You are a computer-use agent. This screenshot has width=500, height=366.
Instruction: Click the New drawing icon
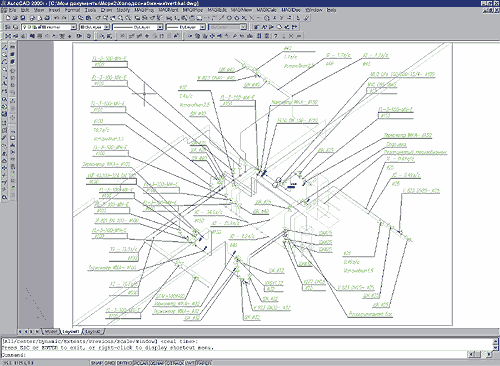(8, 18)
